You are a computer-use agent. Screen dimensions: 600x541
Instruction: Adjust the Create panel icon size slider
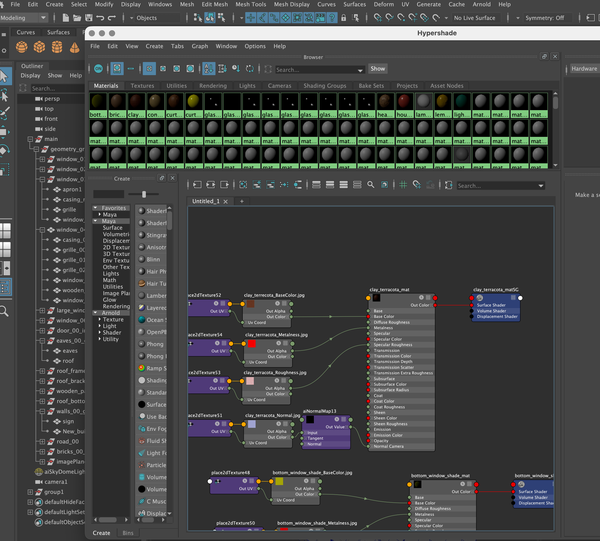(x=143, y=194)
